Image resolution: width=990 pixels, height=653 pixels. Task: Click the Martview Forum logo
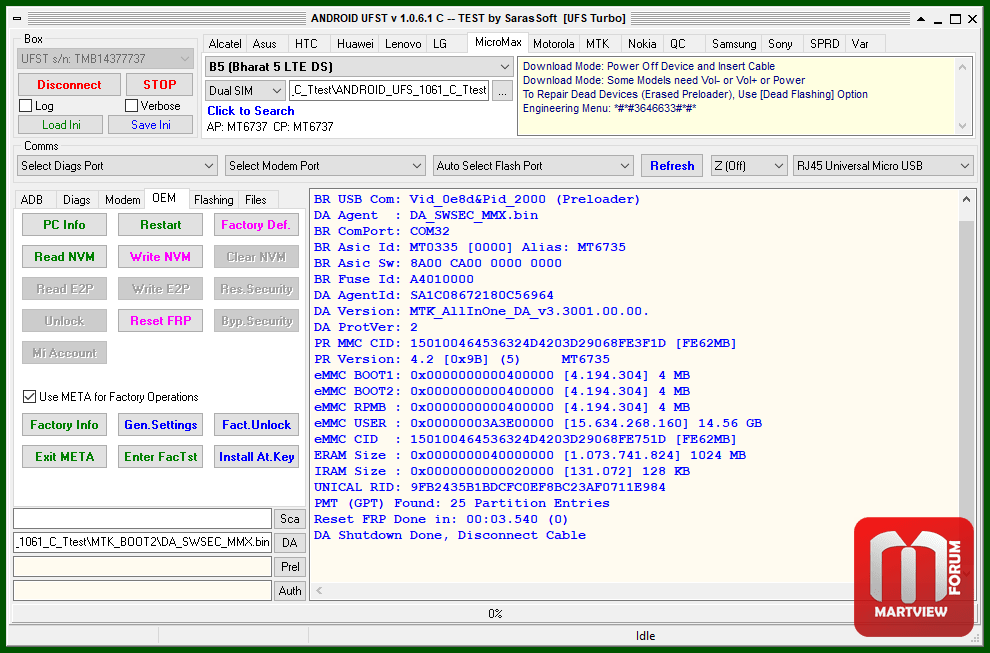click(913, 577)
